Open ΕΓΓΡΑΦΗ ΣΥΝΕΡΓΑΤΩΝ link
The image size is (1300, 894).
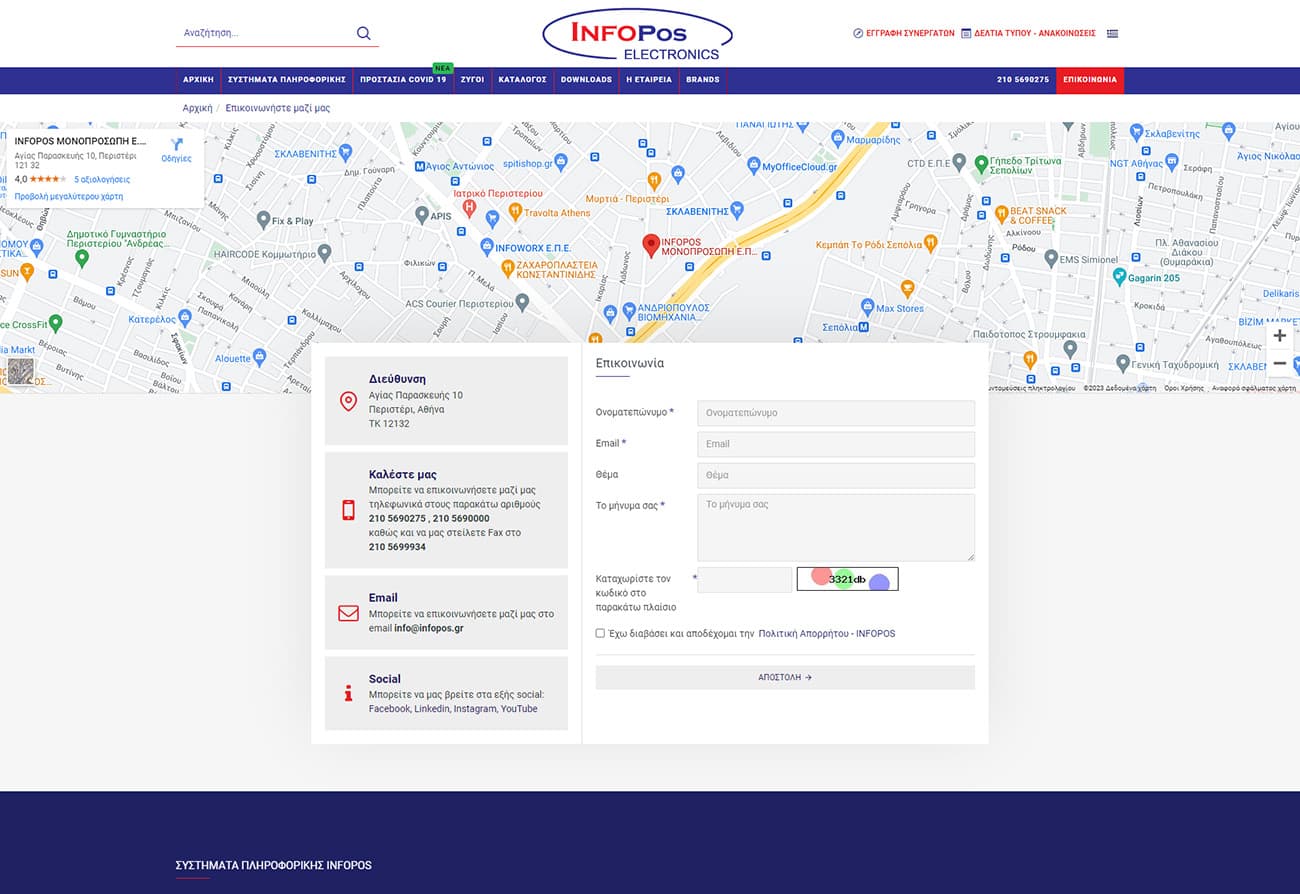(904, 33)
